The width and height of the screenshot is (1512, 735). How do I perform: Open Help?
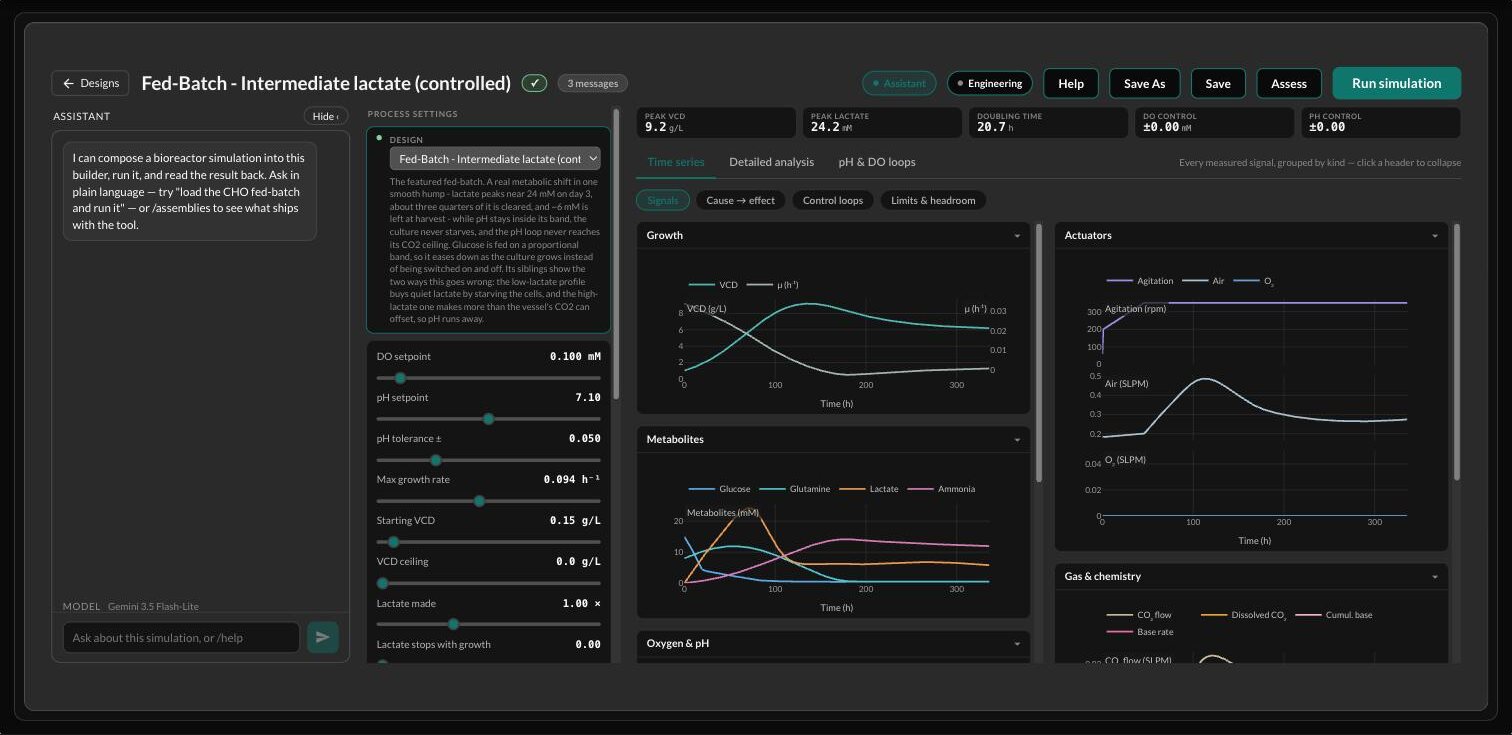pyautogui.click(x=1071, y=83)
